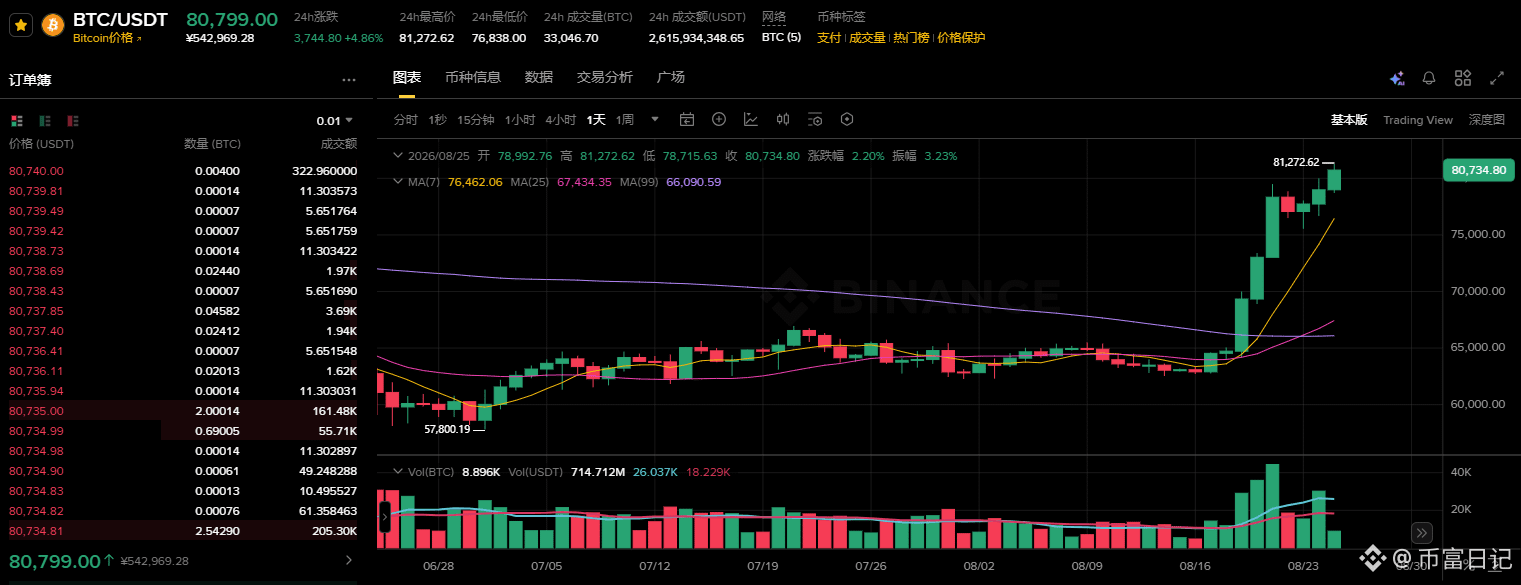1521x585 pixels.
Task: Select the 分时 chart interval
Action: coord(405,120)
